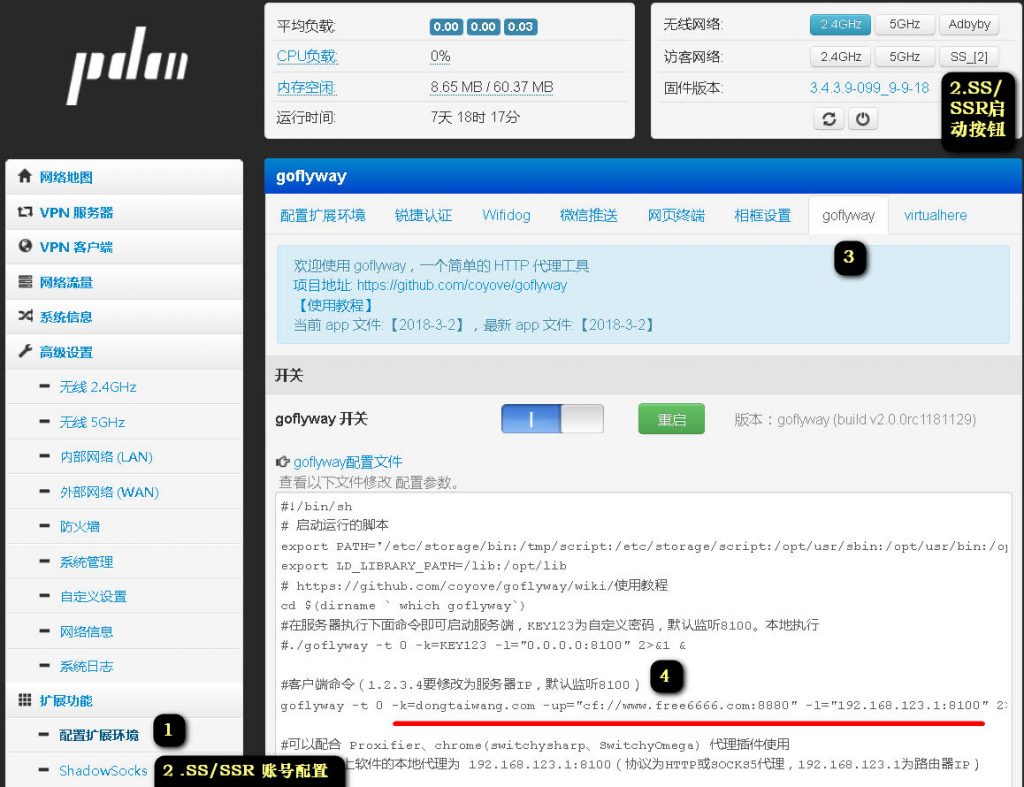Click the shuffle icon beside 系统信息
This screenshot has height=787, width=1024.
(25, 316)
